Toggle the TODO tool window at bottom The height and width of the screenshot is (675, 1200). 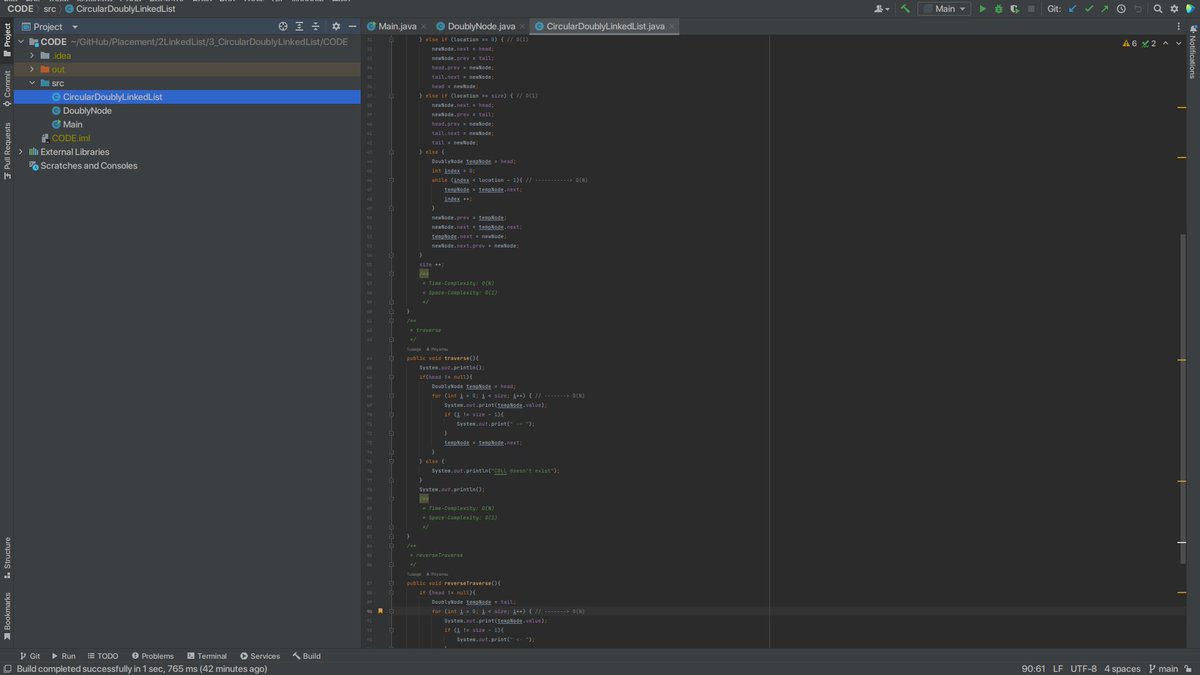[x=102, y=656]
